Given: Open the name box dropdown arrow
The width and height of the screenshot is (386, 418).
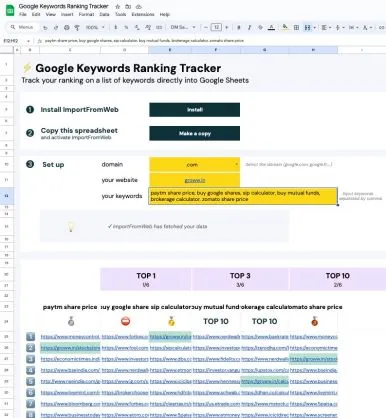Looking at the screenshot, I should click(28, 41).
